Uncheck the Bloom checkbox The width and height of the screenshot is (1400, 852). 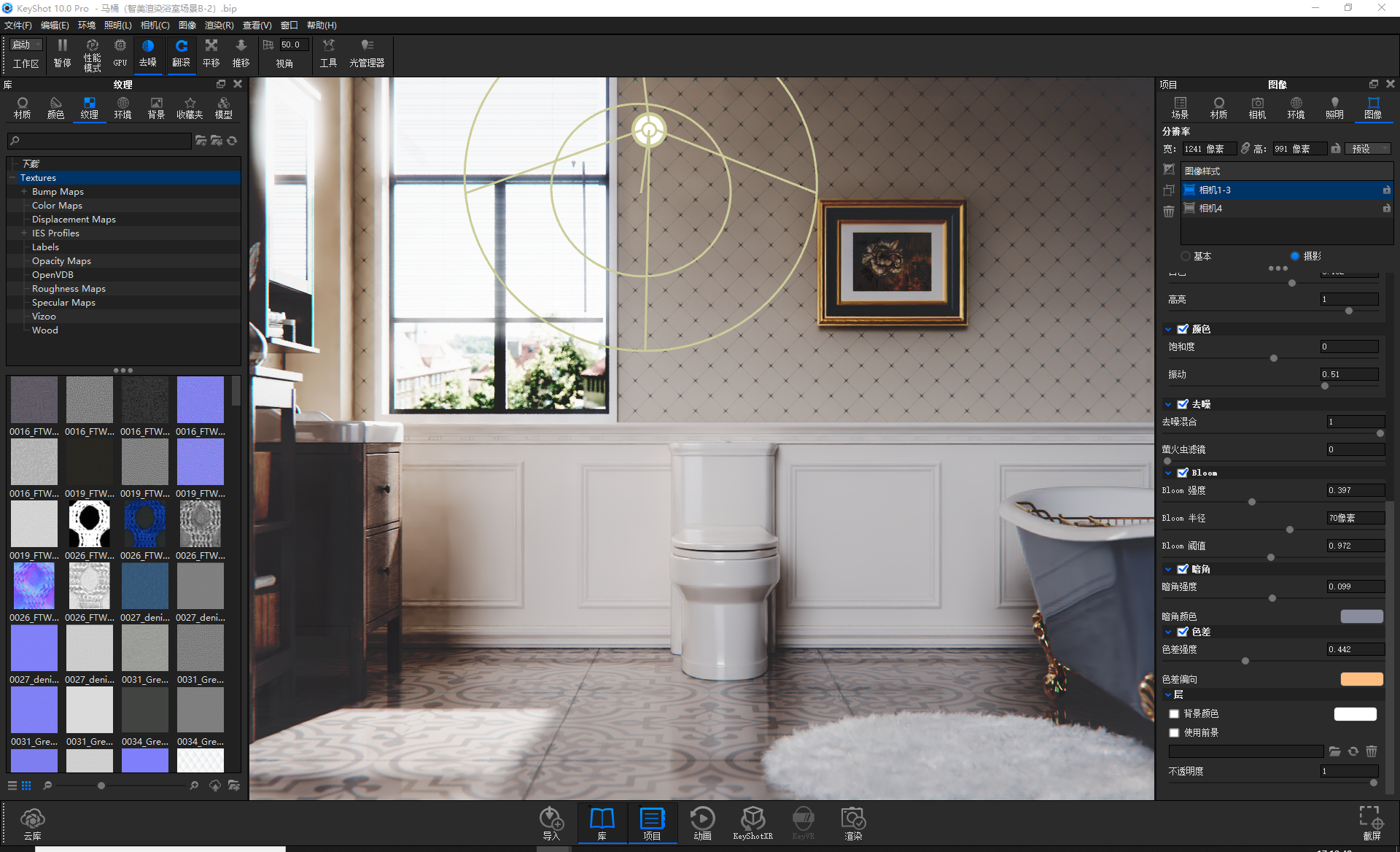[1183, 473]
